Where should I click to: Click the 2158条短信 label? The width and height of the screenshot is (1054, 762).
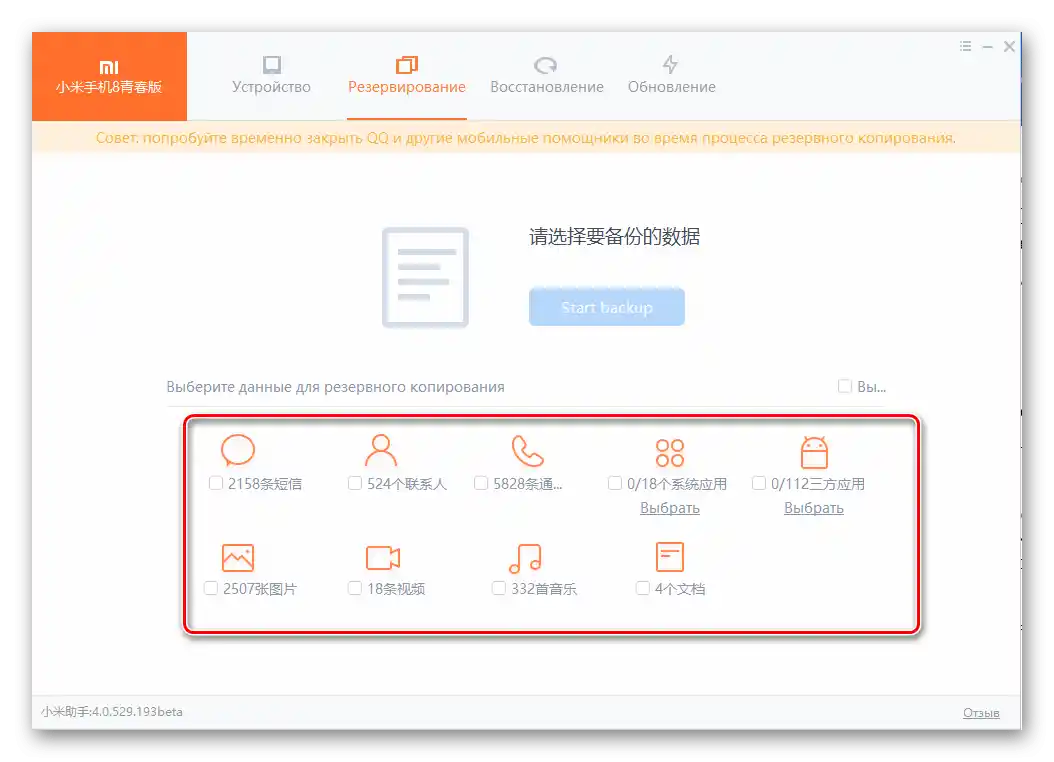[x=265, y=484]
